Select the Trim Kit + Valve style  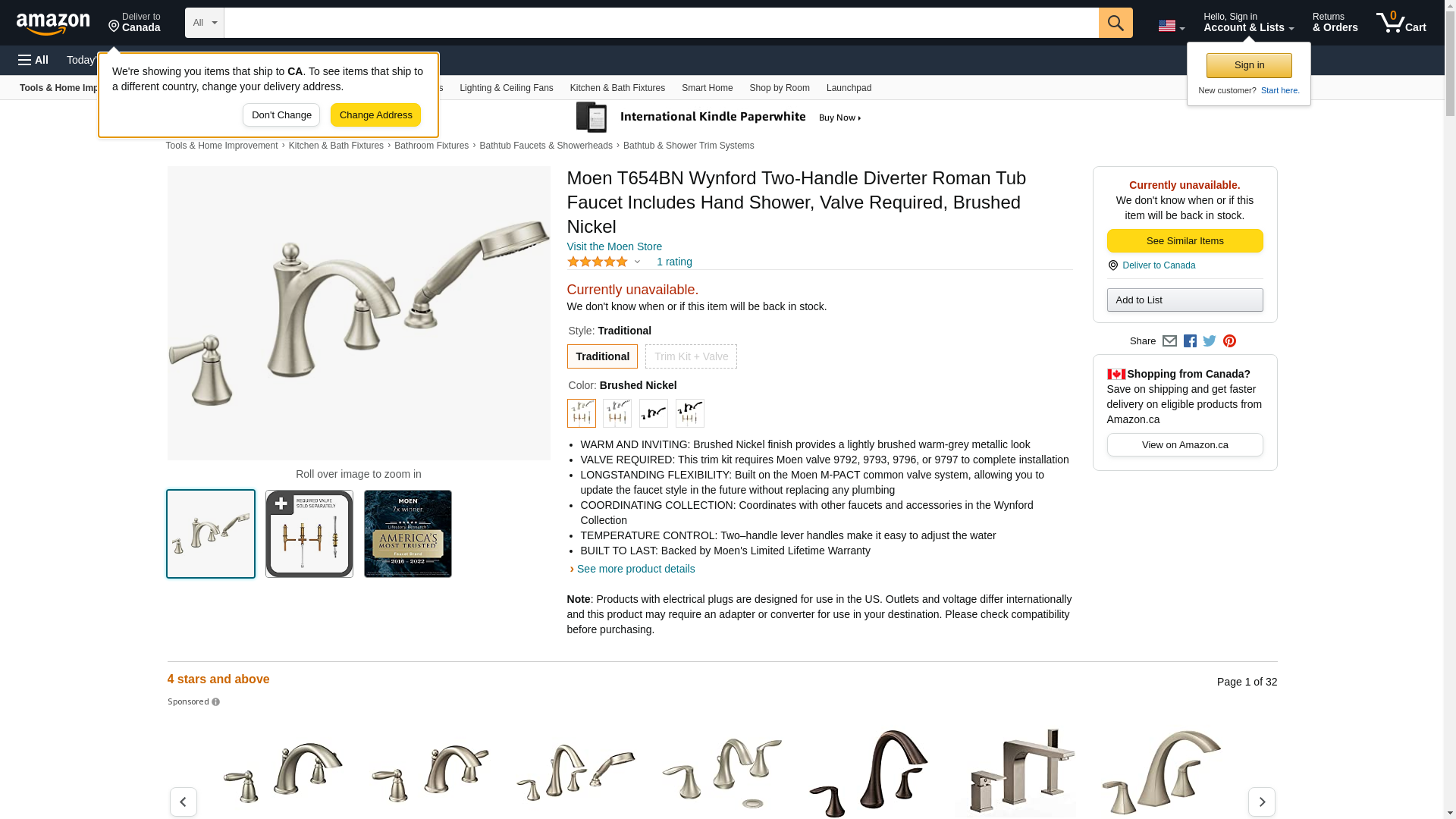point(691,356)
